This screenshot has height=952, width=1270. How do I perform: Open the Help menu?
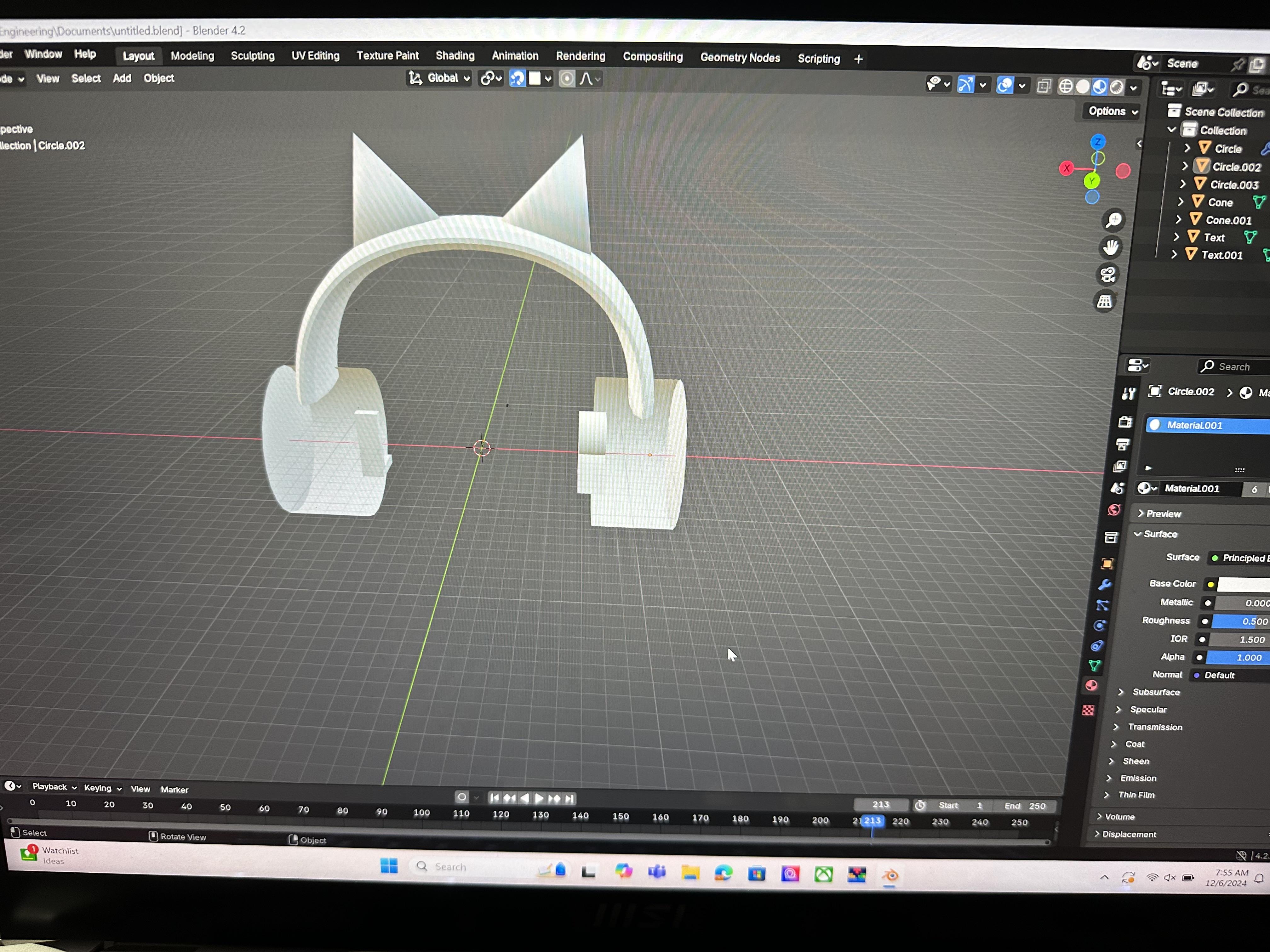[x=85, y=54]
